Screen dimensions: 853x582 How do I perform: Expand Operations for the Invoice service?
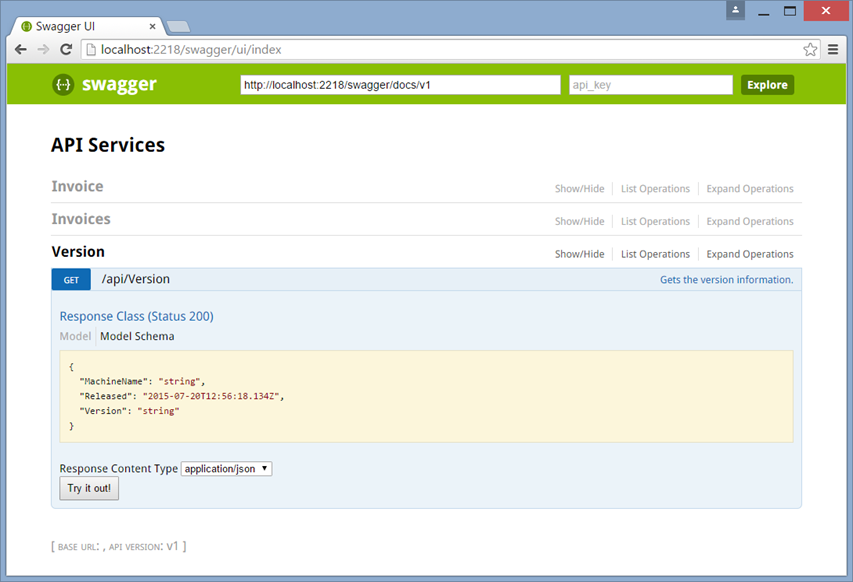pos(749,189)
